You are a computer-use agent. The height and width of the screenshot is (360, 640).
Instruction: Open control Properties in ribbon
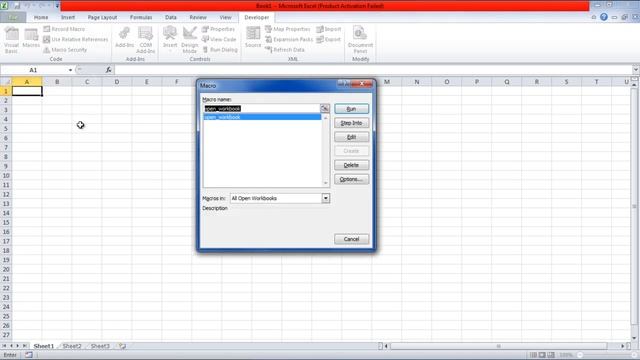tap(218, 29)
